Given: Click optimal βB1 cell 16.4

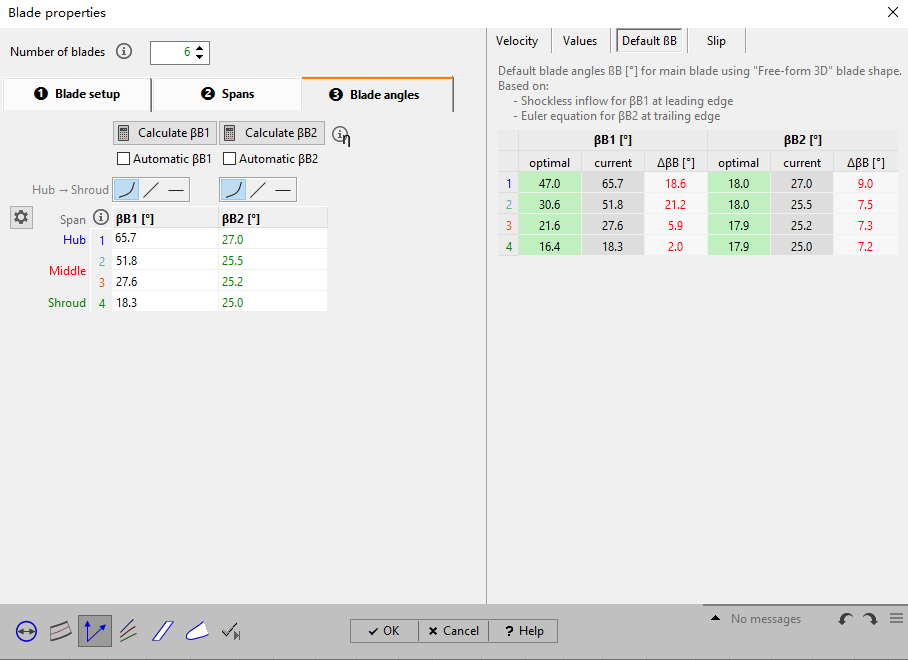Looking at the screenshot, I should point(550,247).
